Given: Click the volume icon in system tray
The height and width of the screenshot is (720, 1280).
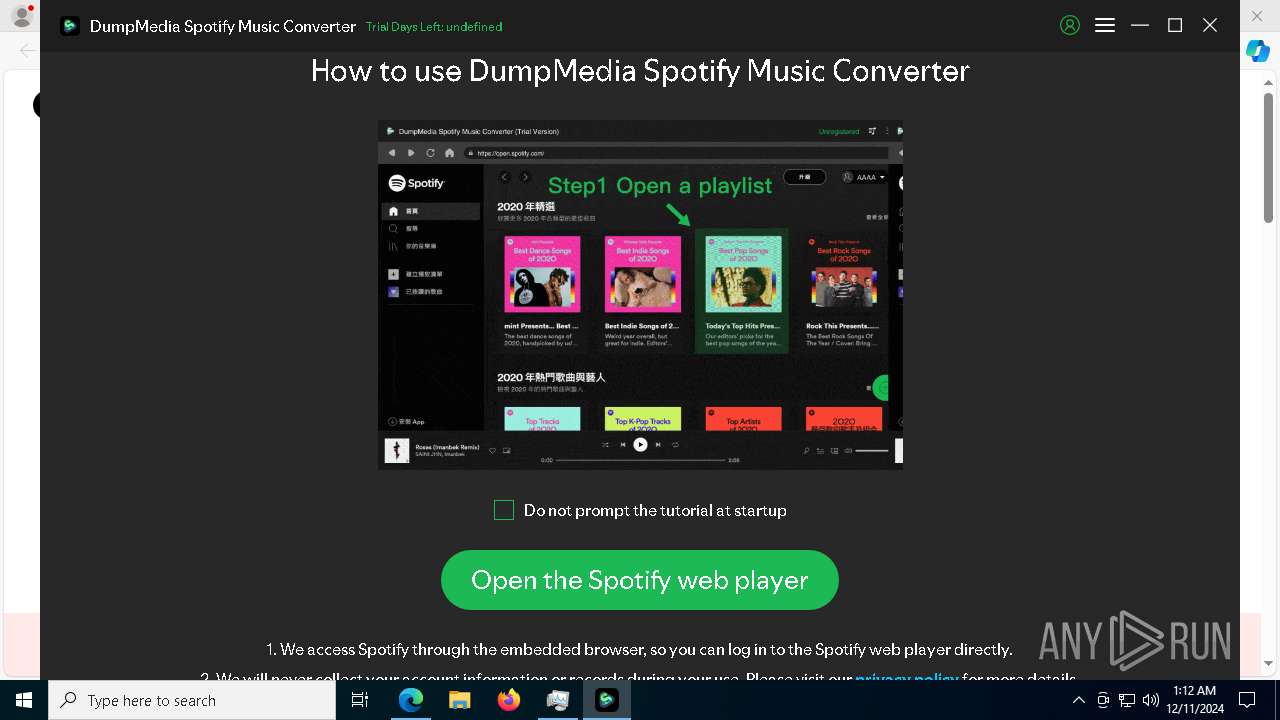Looking at the screenshot, I should (1151, 700).
